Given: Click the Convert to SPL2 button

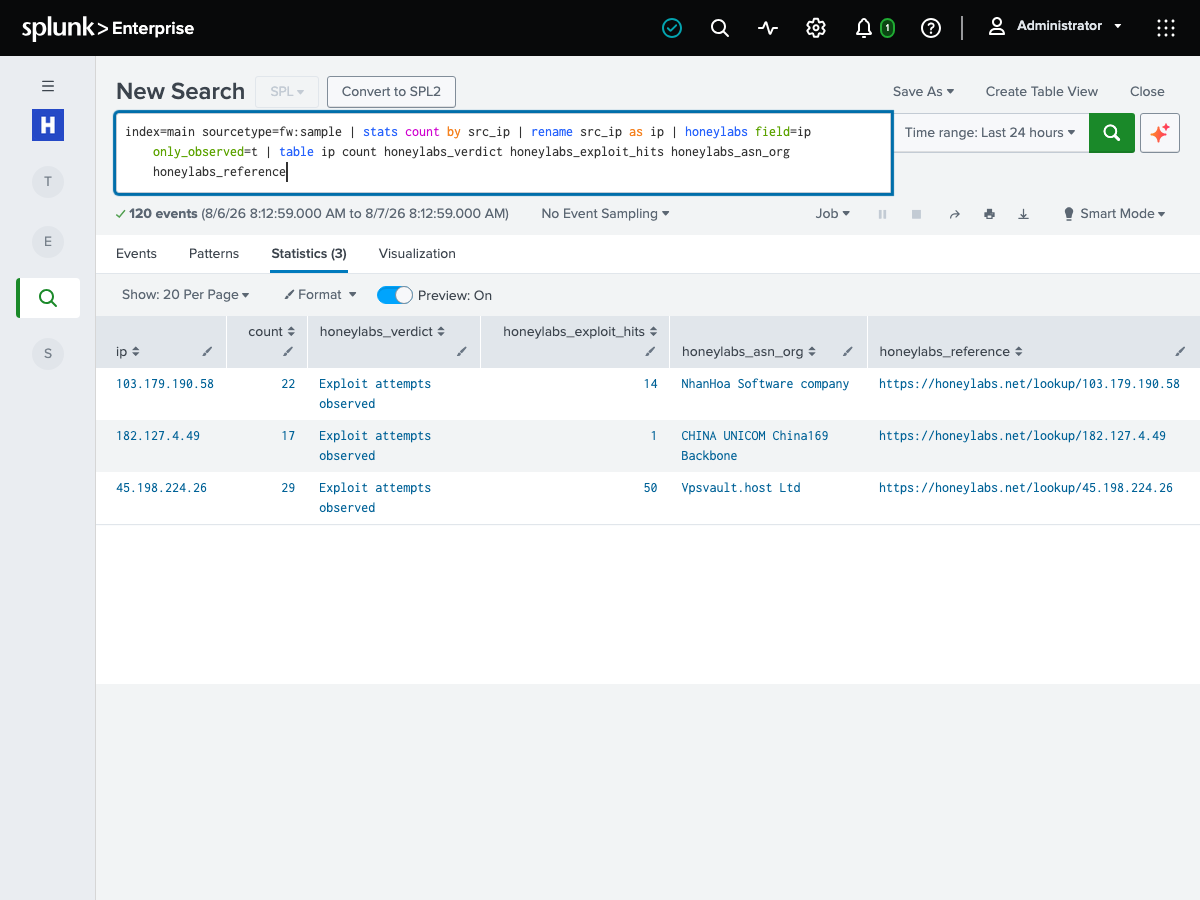Looking at the screenshot, I should pos(391,91).
